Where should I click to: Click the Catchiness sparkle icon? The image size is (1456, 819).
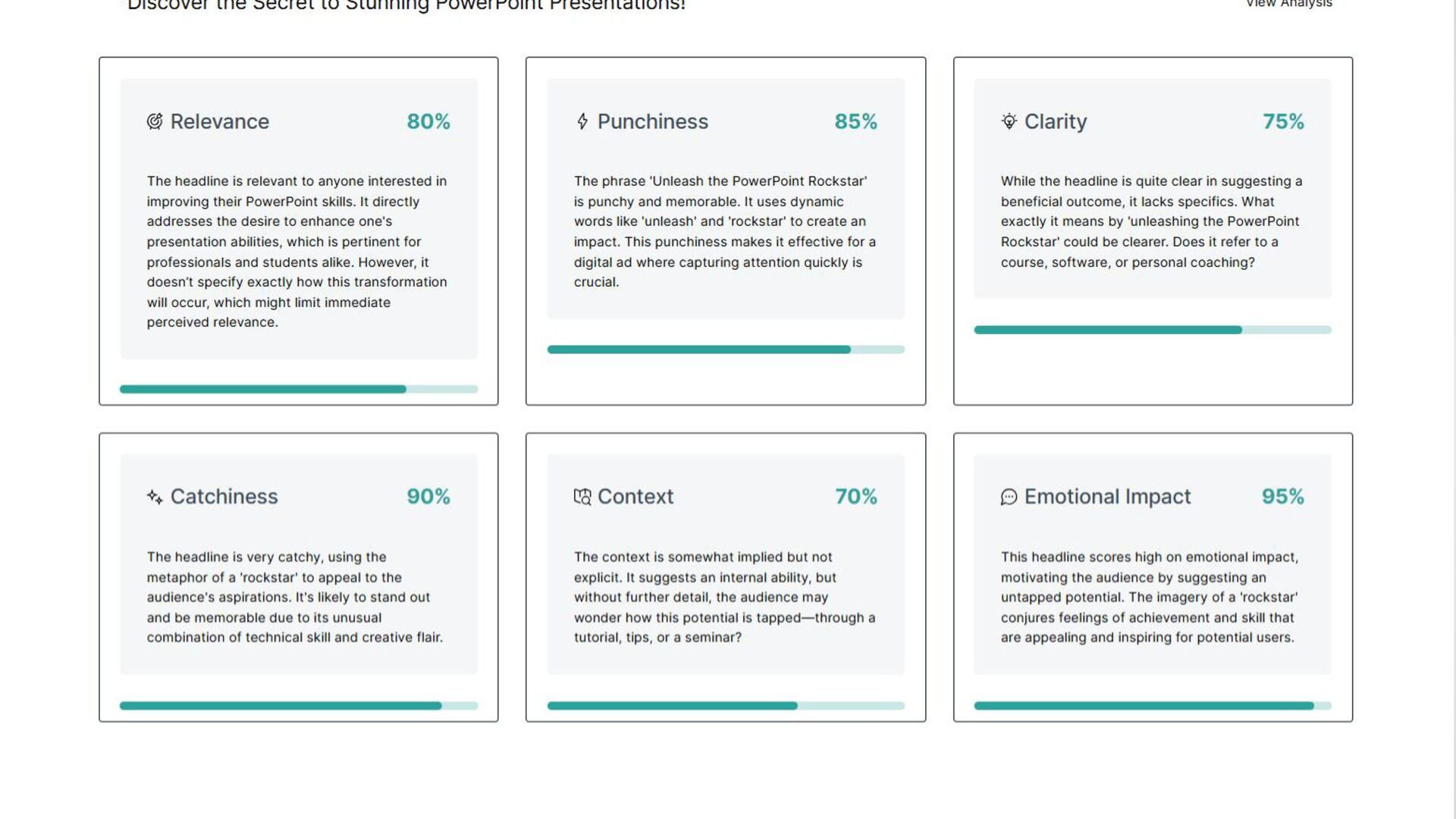pos(155,497)
